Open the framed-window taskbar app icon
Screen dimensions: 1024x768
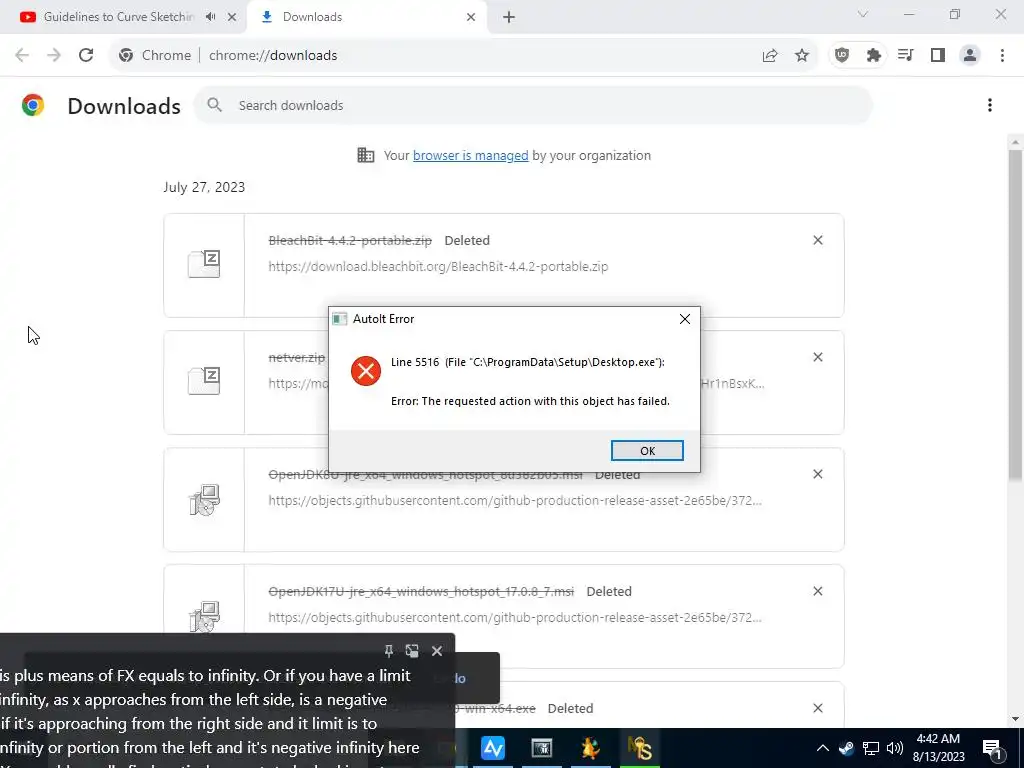pos(541,748)
